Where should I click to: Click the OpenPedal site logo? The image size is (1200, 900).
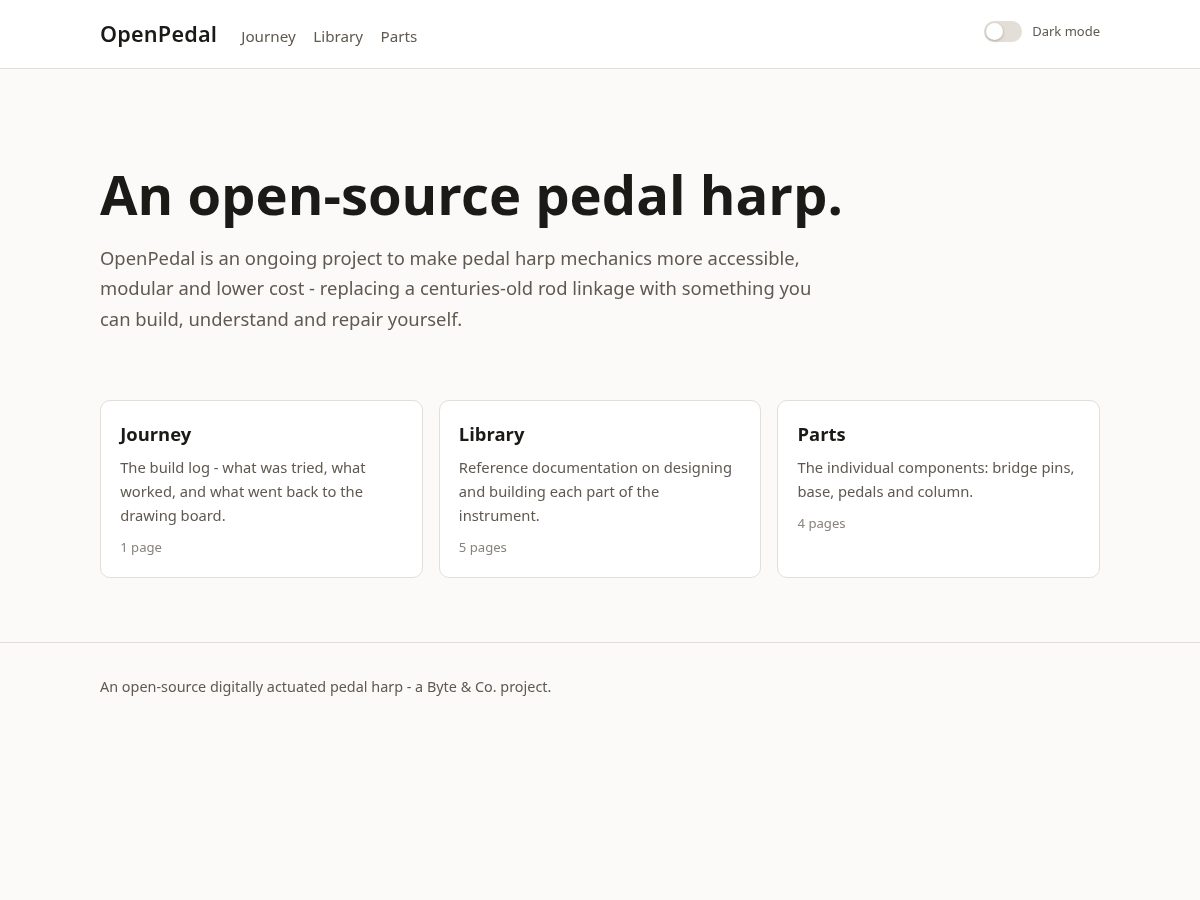coord(158,34)
